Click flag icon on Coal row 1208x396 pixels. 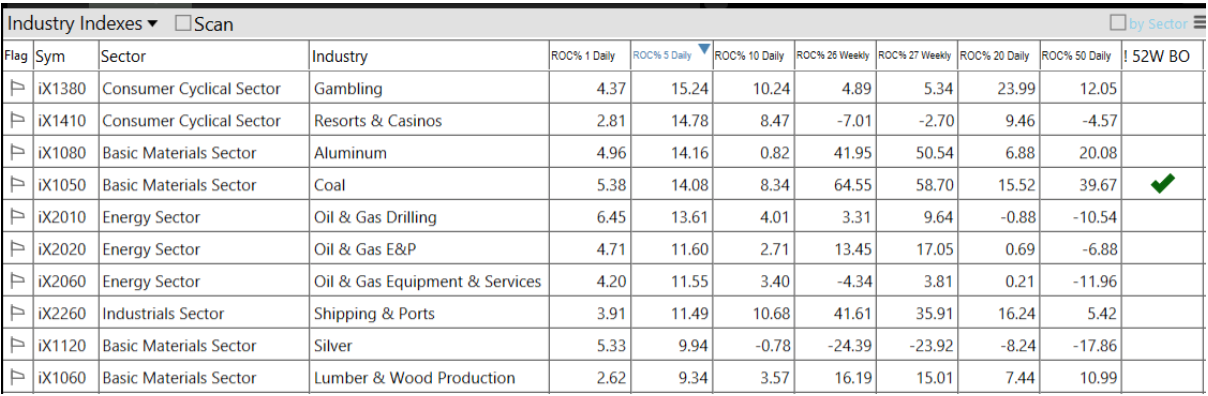(x=17, y=185)
